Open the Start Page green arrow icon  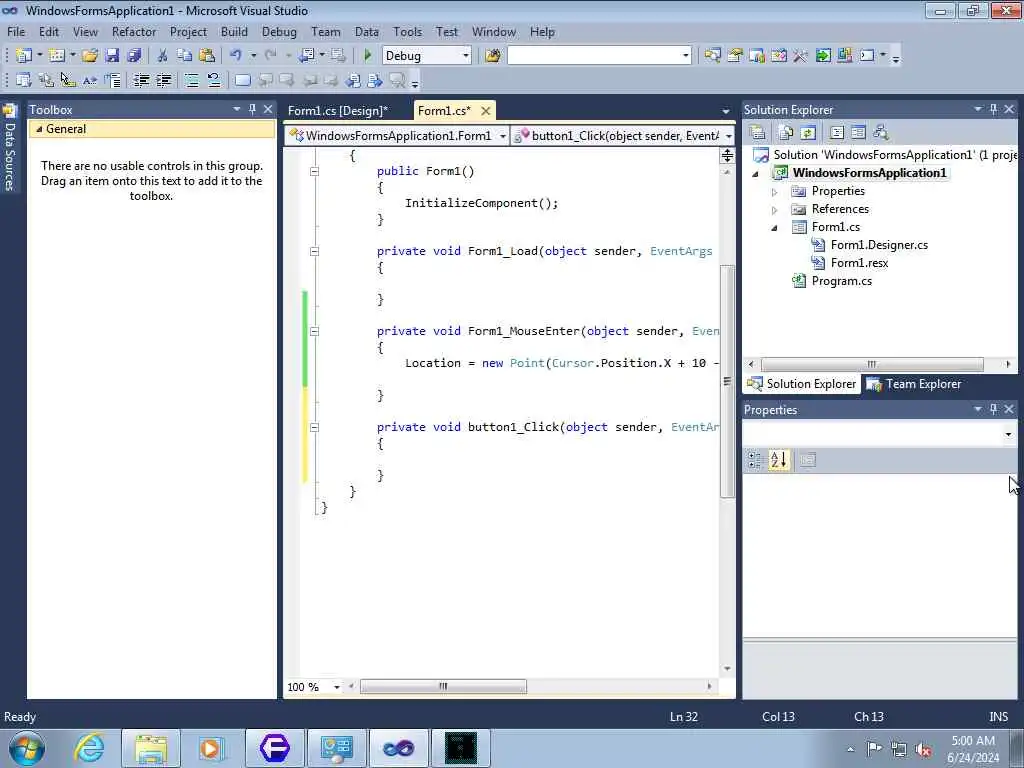click(x=823, y=56)
